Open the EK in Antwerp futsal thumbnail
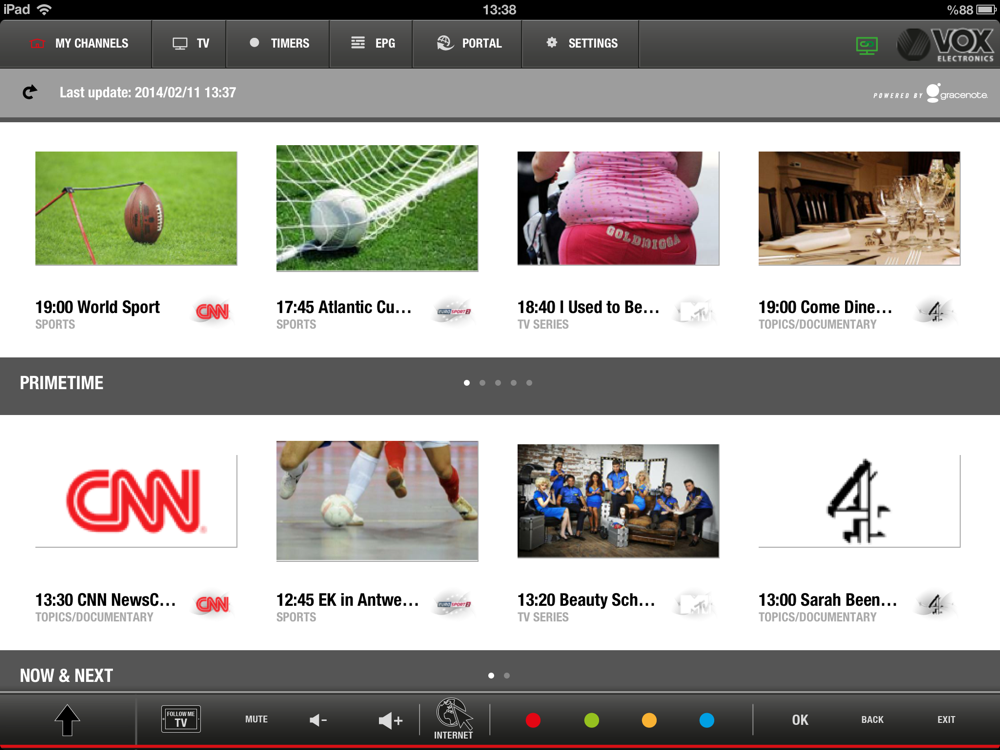The image size is (1000, 750). point(377,501)
